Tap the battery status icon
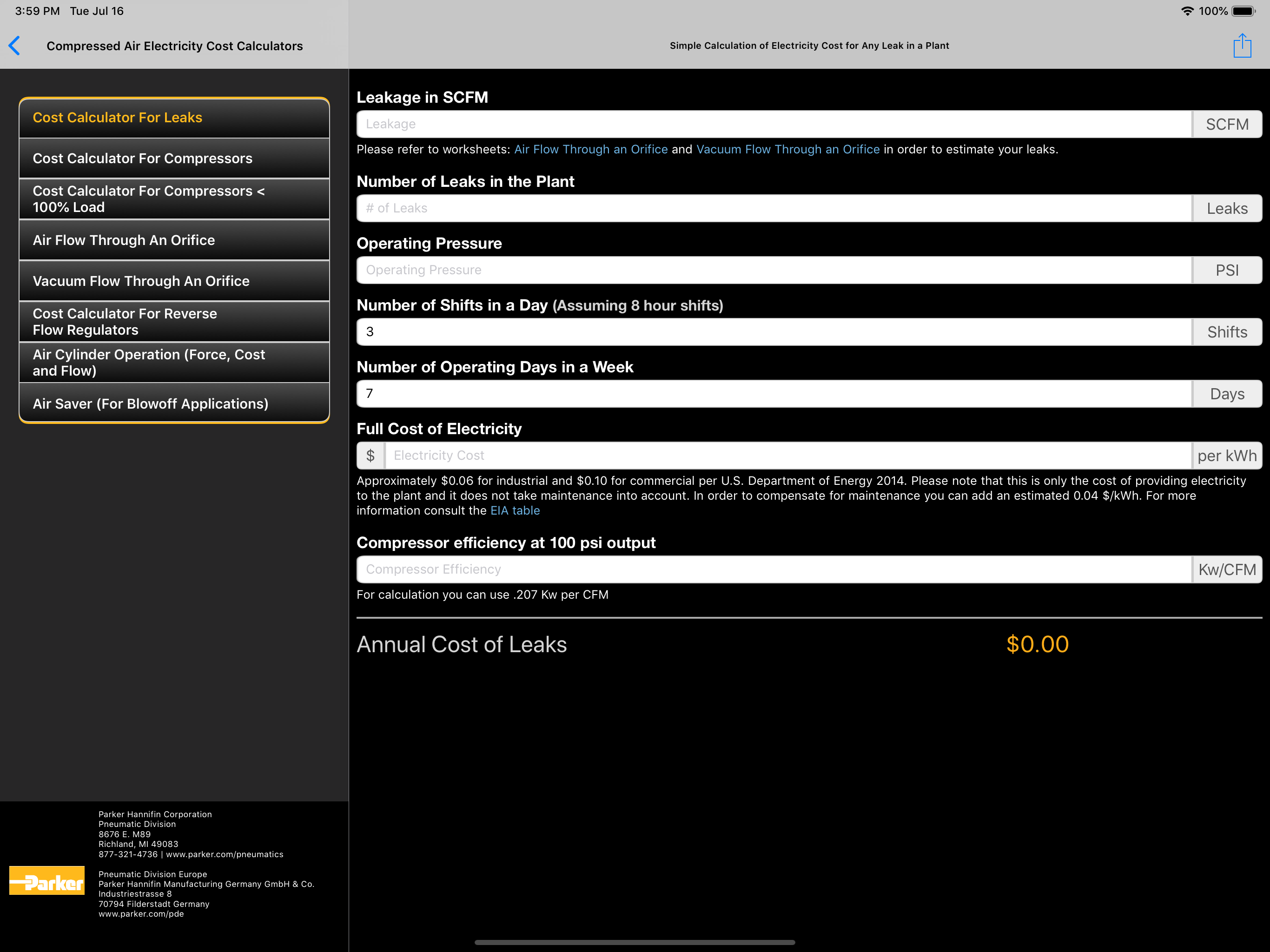This screenshot has width=1270, height=952. (1244, 11)
